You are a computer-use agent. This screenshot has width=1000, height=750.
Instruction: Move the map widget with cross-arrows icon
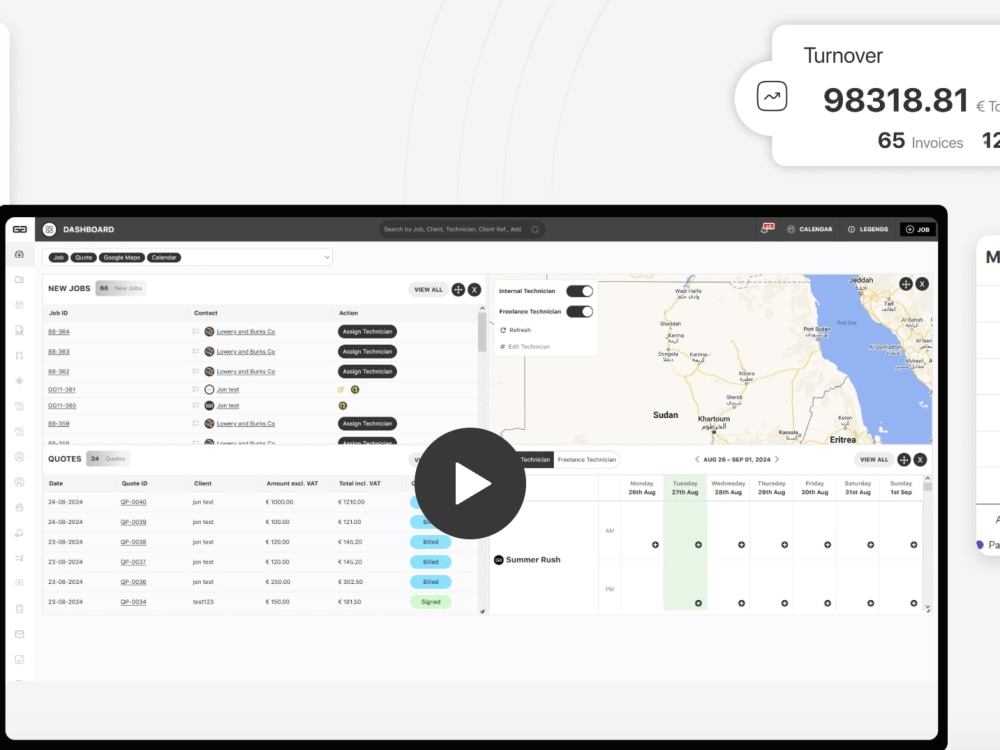point(906,284)
